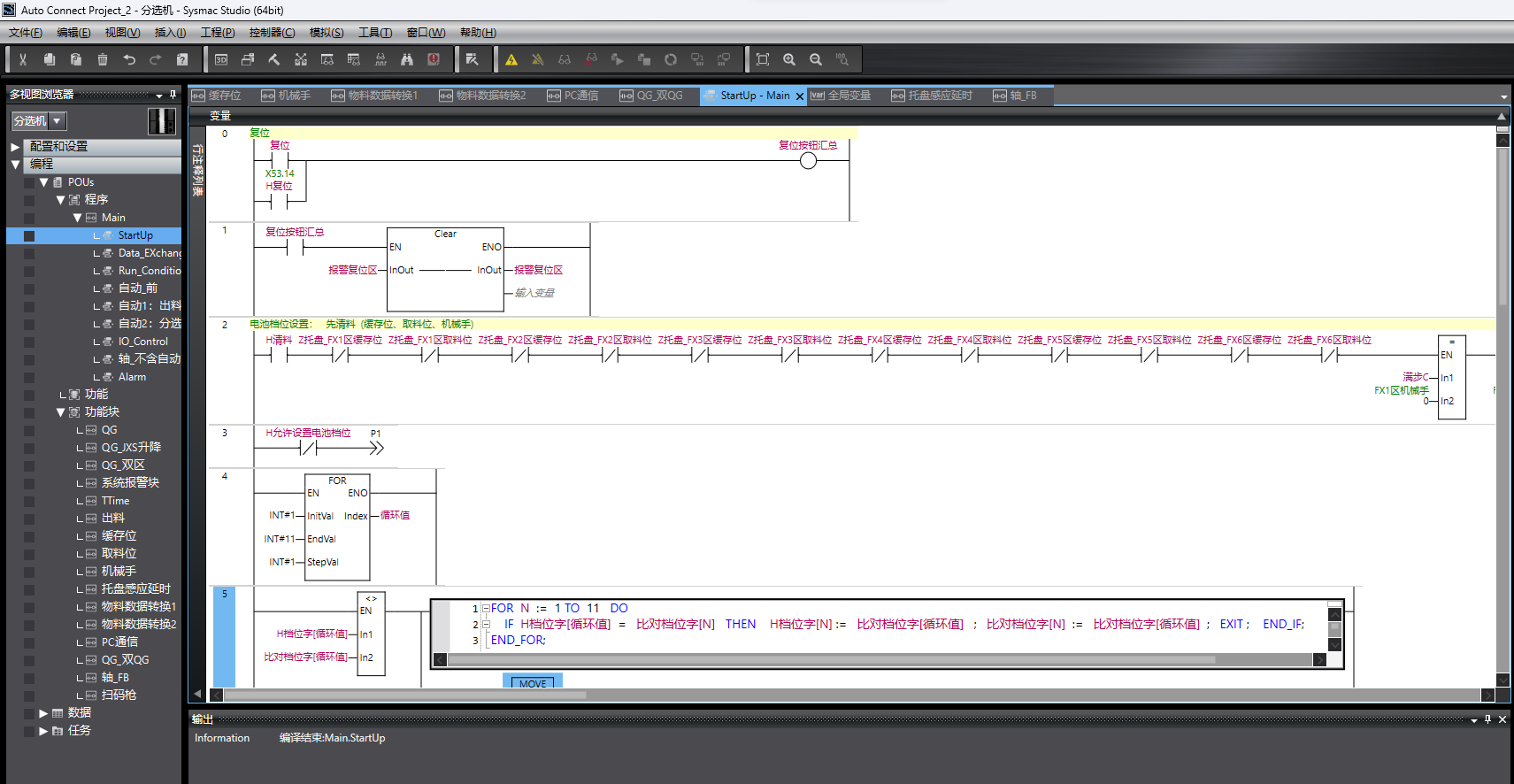
Task: Collapse the Main program node
Action: pos(77,218)
